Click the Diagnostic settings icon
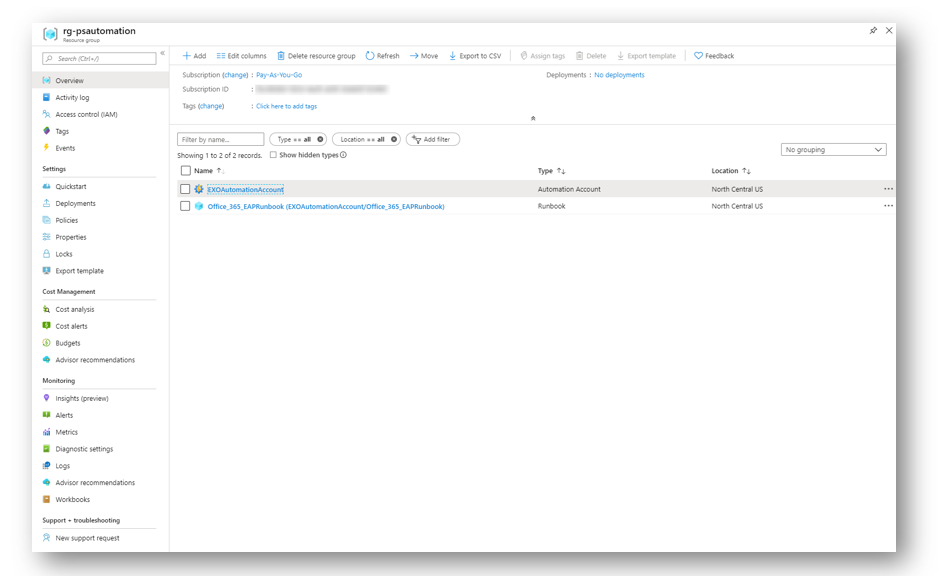This screenshot has height=576, width=941. pos(46,449)
